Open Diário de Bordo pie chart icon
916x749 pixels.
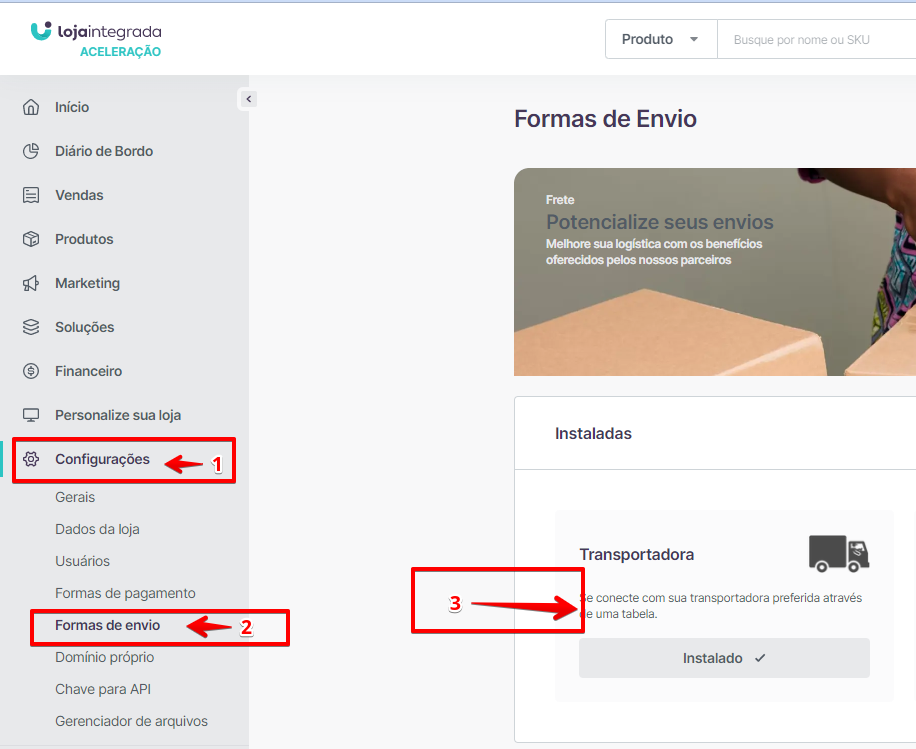coord(31,151)
